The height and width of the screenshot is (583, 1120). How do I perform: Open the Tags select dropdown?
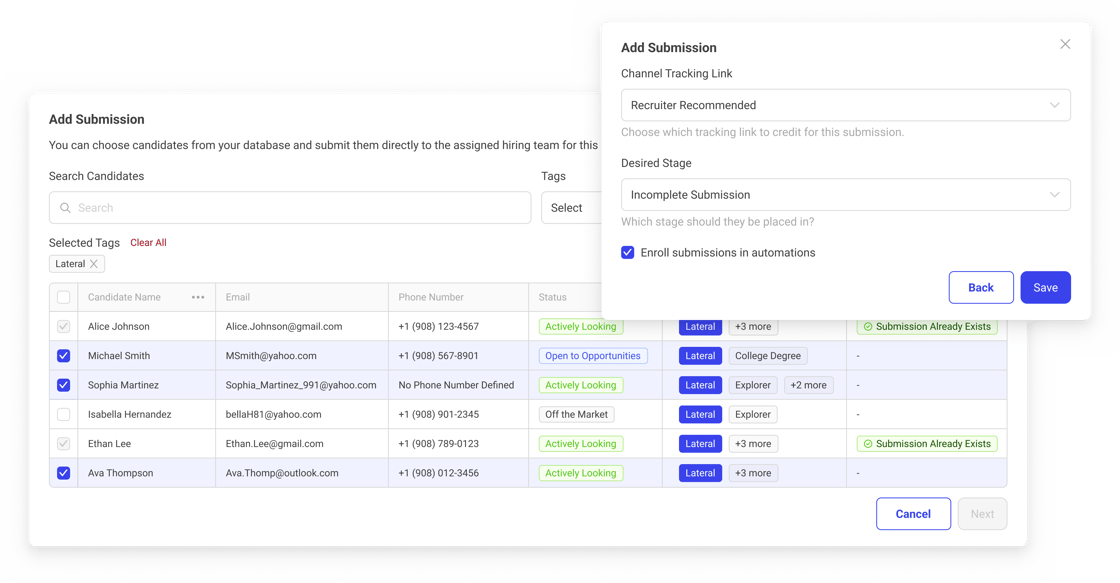coord(570,208)
